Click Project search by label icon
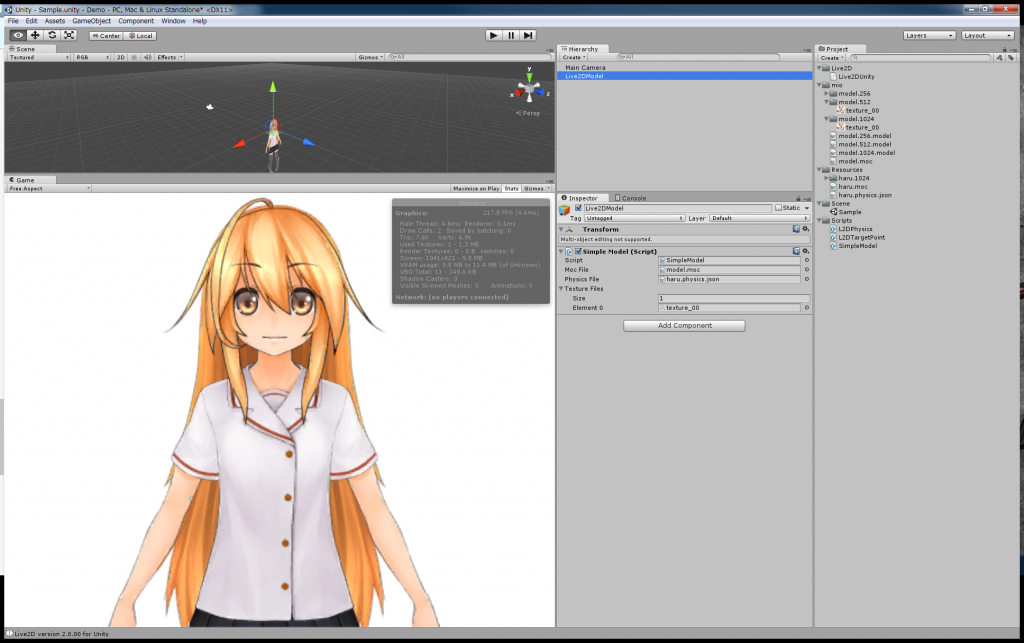 1010,57
